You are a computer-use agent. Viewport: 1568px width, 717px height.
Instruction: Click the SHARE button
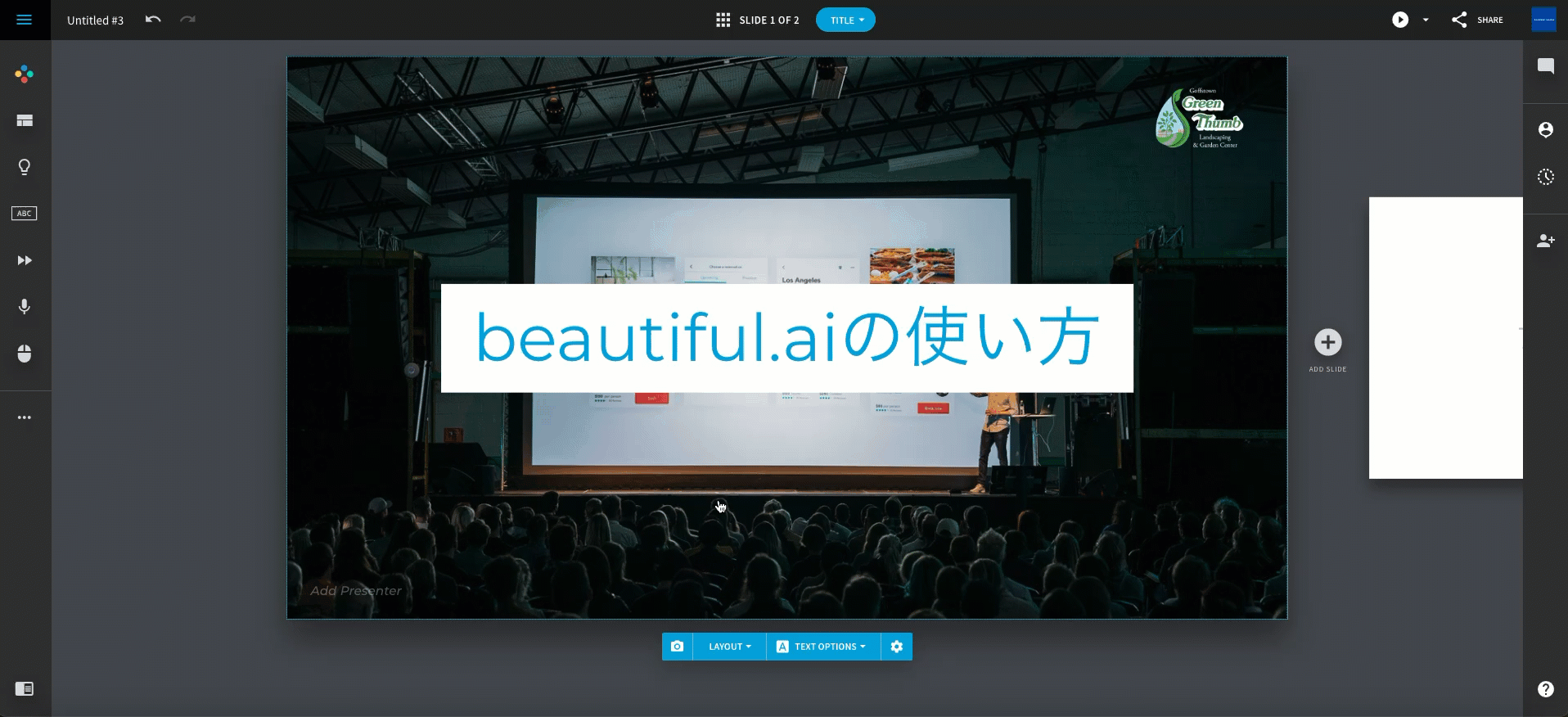[x=1477, y=20]
